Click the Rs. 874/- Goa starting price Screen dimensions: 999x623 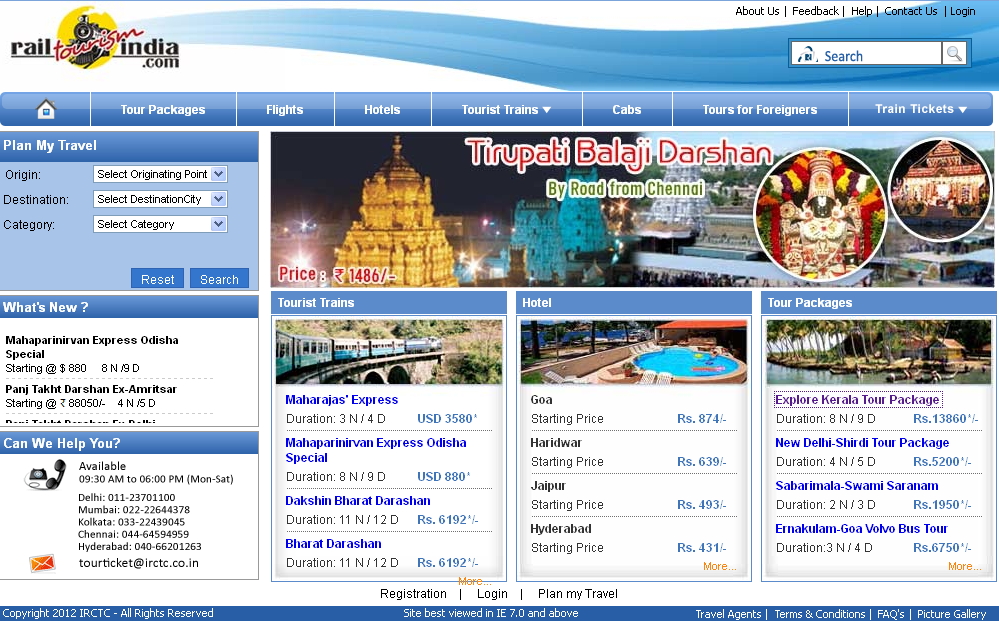[701, 419]
